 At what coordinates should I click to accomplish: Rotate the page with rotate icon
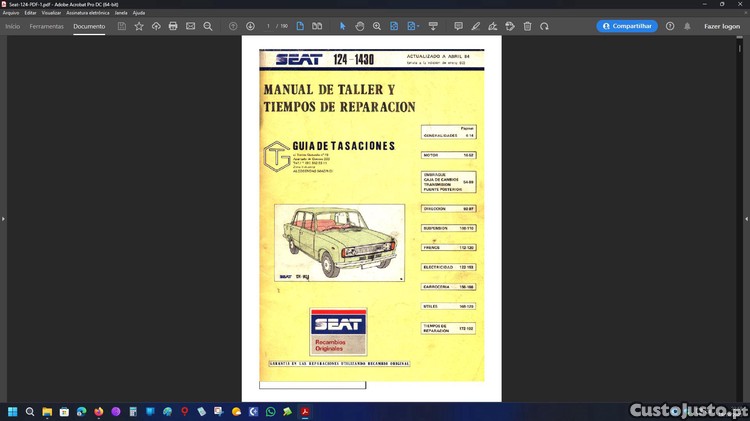point(544,26)
